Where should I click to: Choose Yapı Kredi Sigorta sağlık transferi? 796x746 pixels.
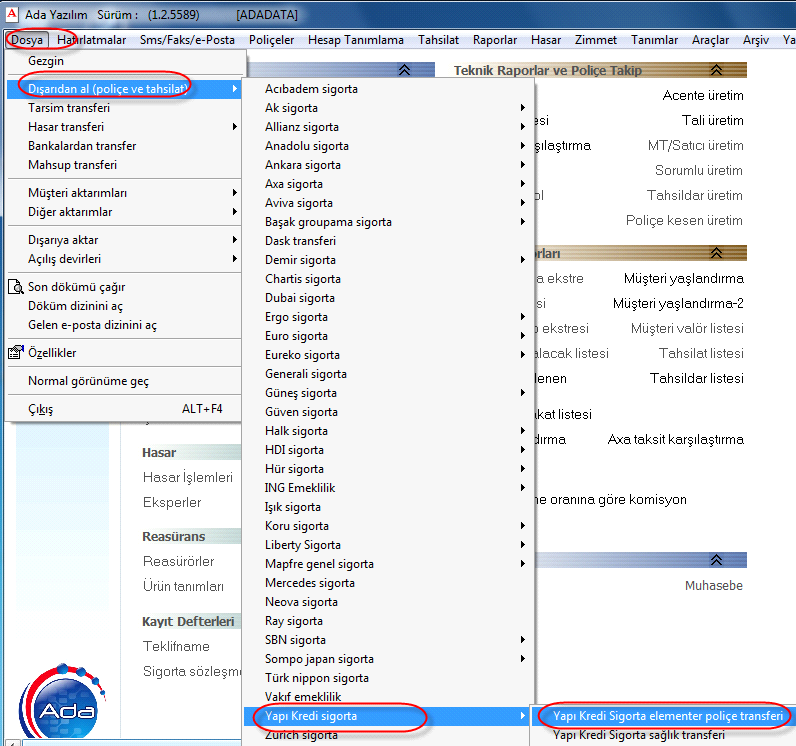(x=638, y=735)
